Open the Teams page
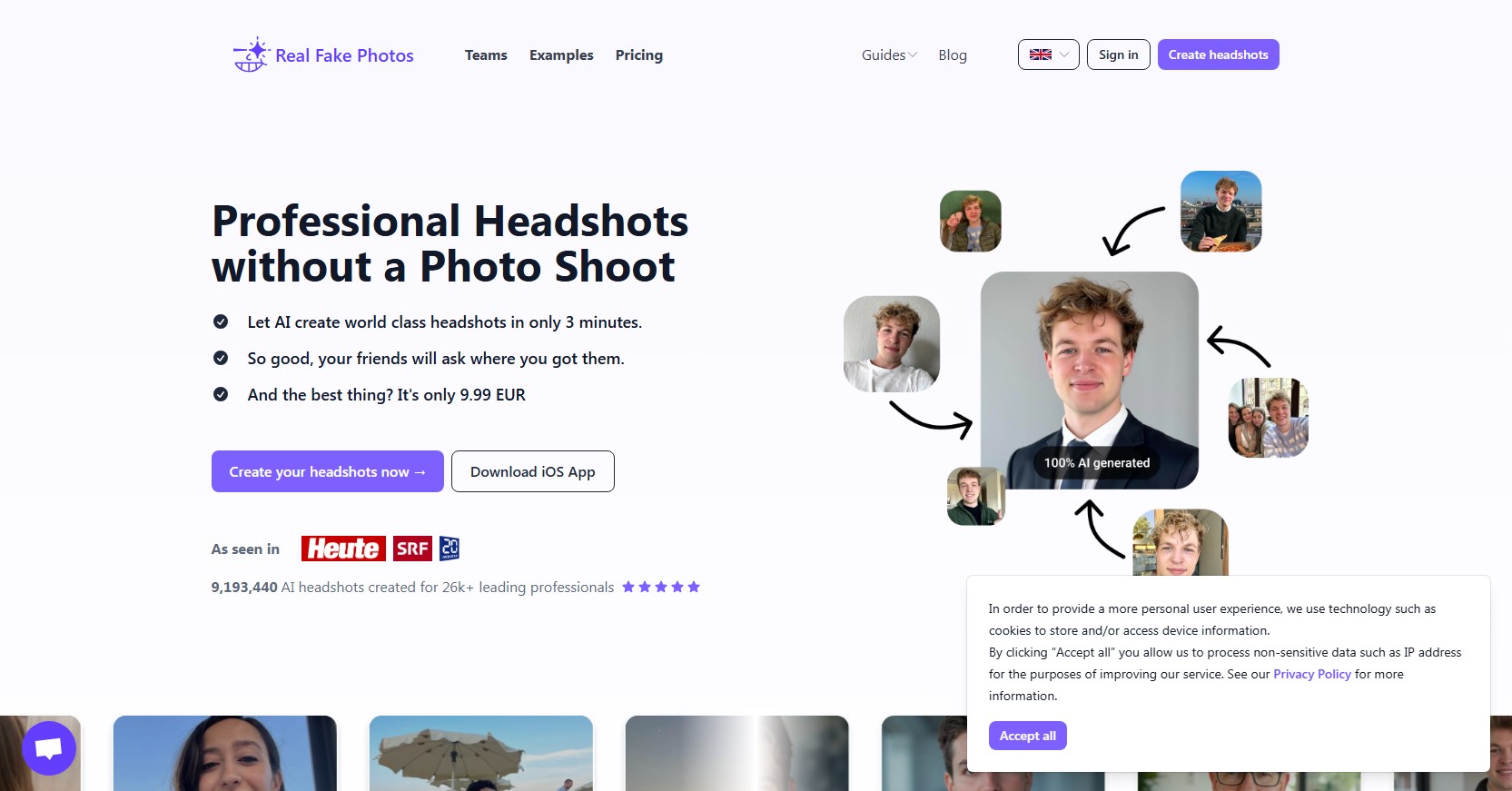 click(x=486, y=55)
